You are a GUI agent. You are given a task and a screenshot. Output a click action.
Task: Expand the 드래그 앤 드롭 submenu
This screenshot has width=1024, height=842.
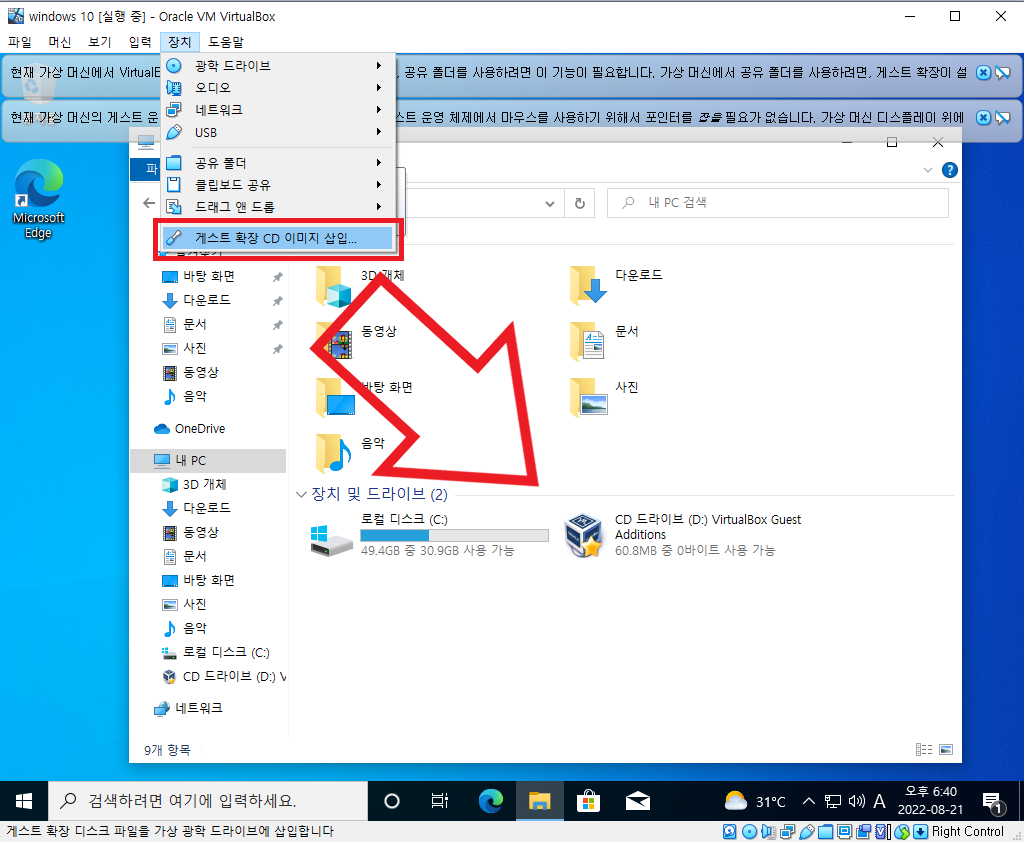click(278, 207)
